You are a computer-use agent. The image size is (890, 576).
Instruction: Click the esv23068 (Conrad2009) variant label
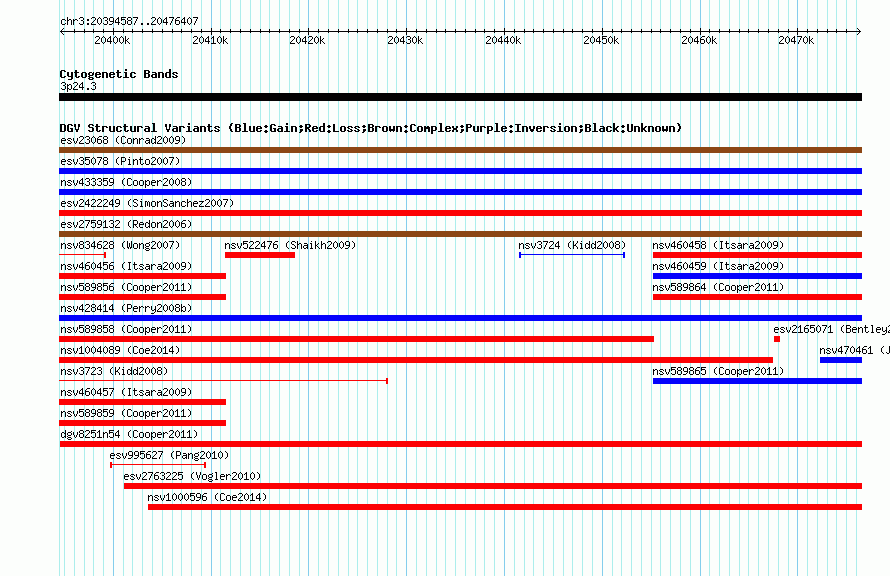[123, 140]
